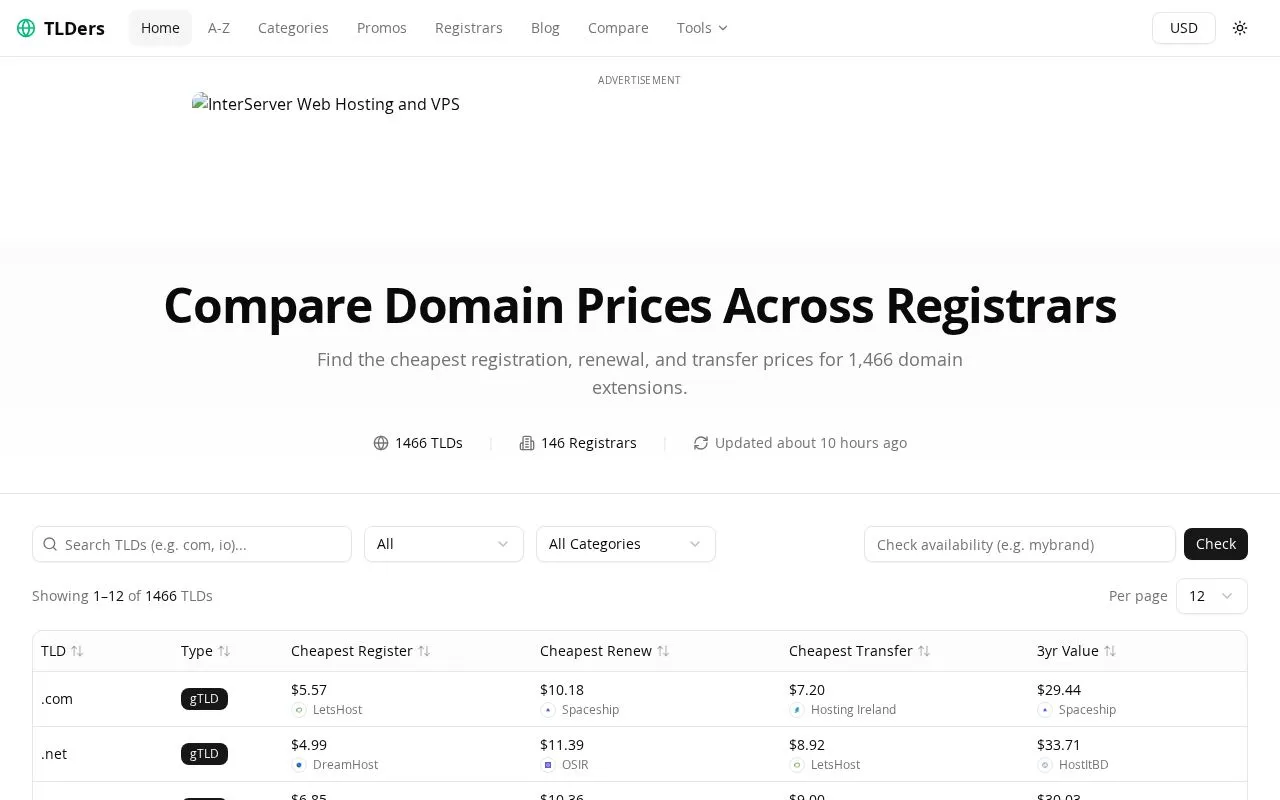This screenshot has height=800, width=1280.
Task: Focus the Check availability input field
Action: point(1020,544)
